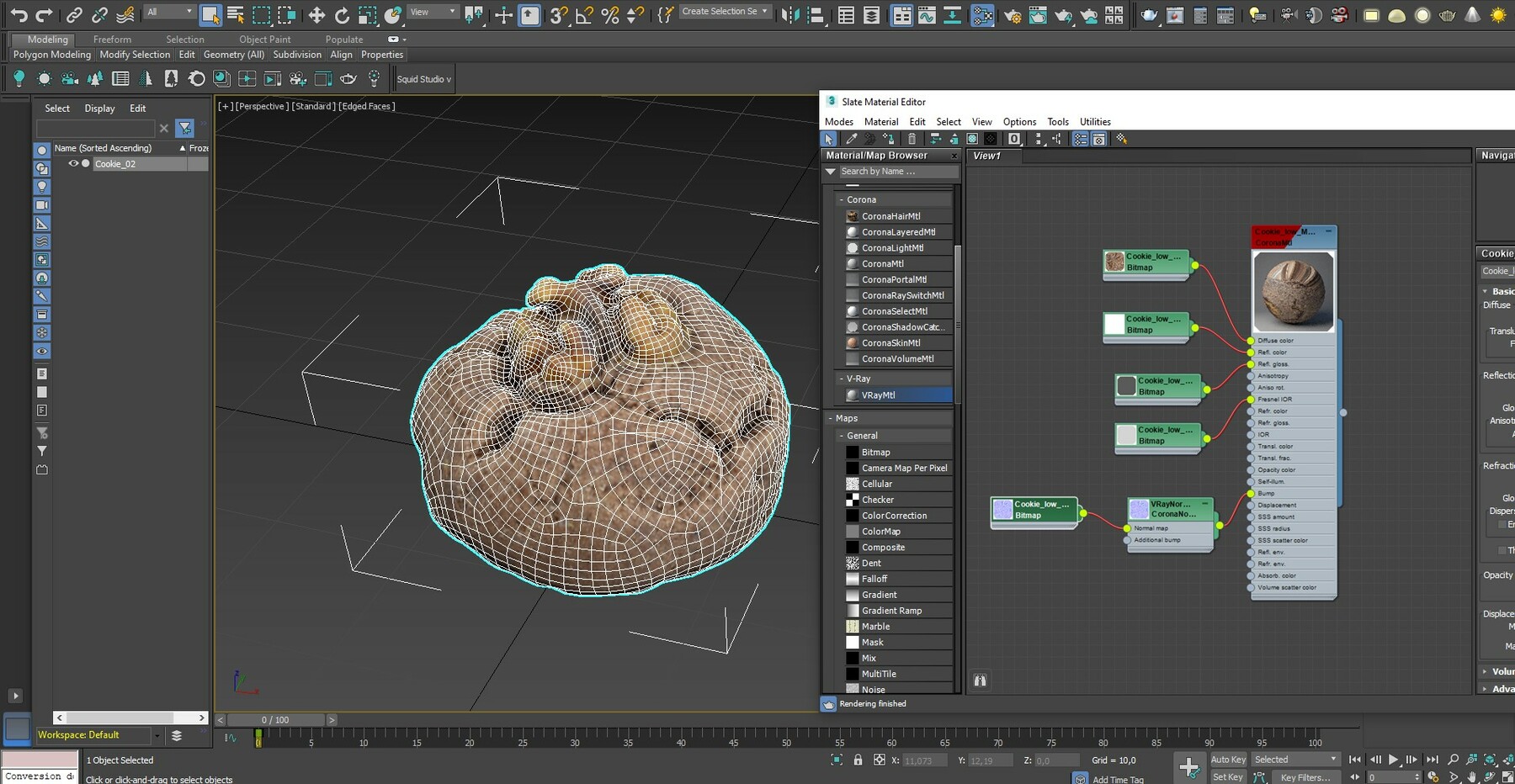The width and height of the screenshot is (1515, 784).
Task: Collapse the Corona materials section
Action: (x=843, y=199)
